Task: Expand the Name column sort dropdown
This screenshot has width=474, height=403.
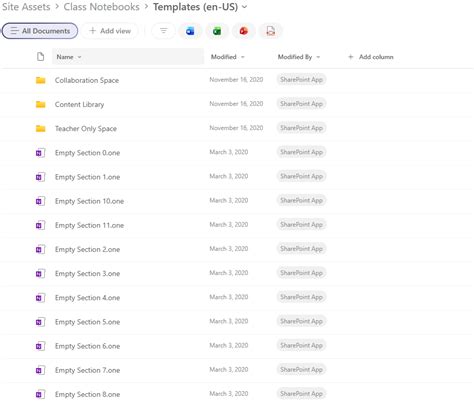Action: (79, 57)
